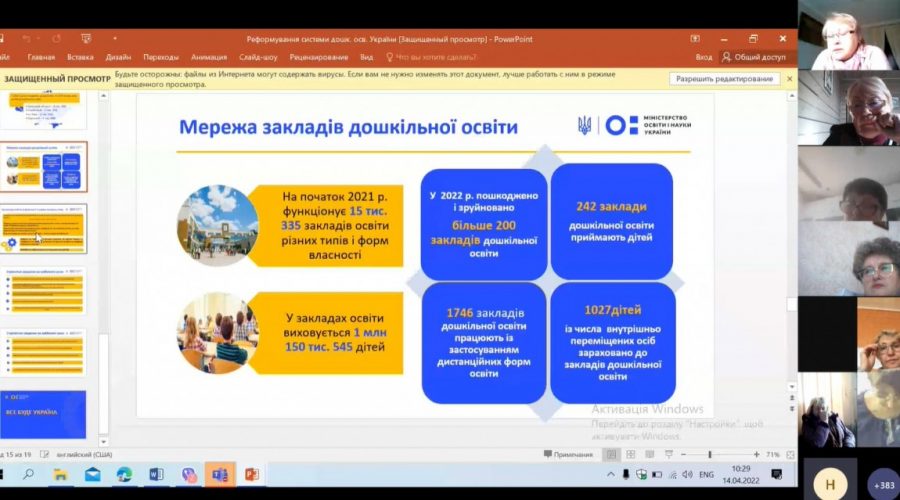Click the H participant avatar
900x500 pixels.
[830, 485]
